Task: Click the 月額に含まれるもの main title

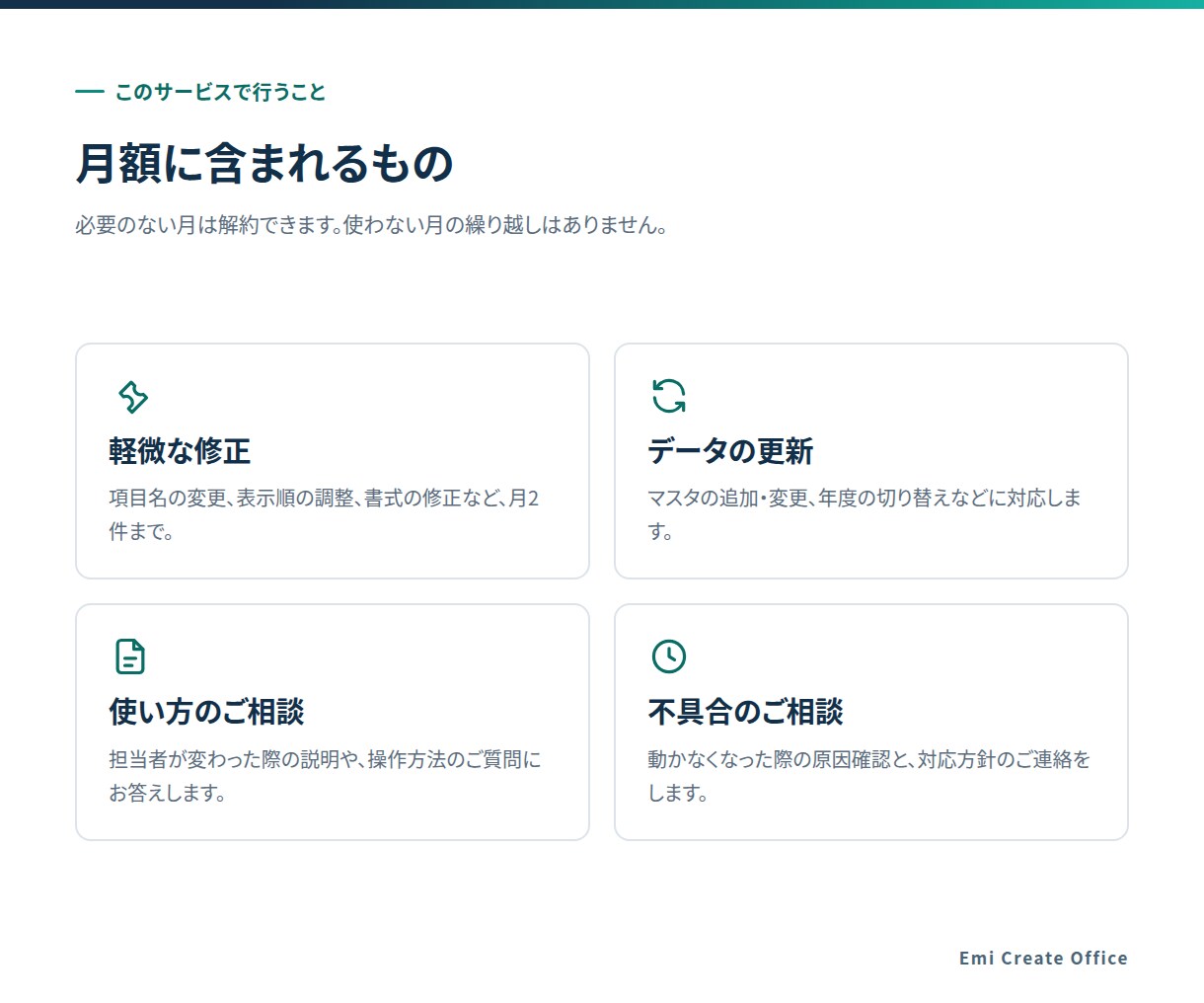Action: (x=264, y=163)
